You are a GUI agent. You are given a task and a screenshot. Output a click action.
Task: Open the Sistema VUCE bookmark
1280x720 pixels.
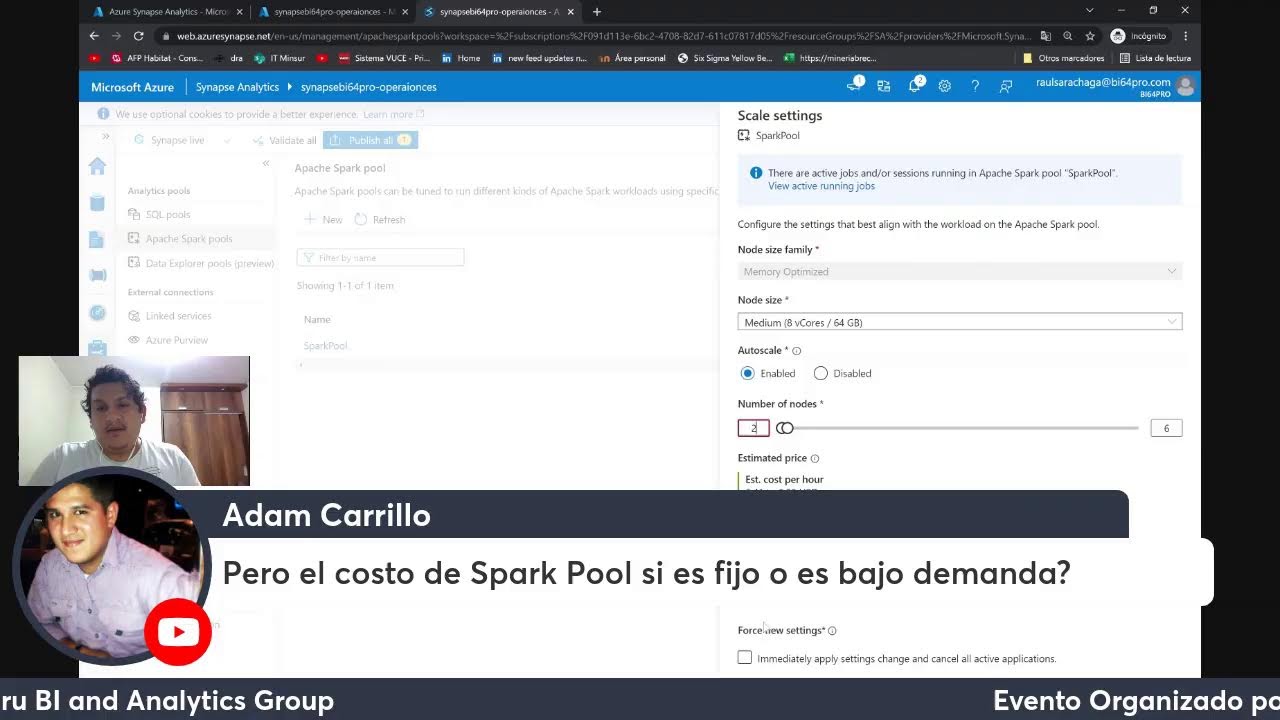[x=384, y=58]
